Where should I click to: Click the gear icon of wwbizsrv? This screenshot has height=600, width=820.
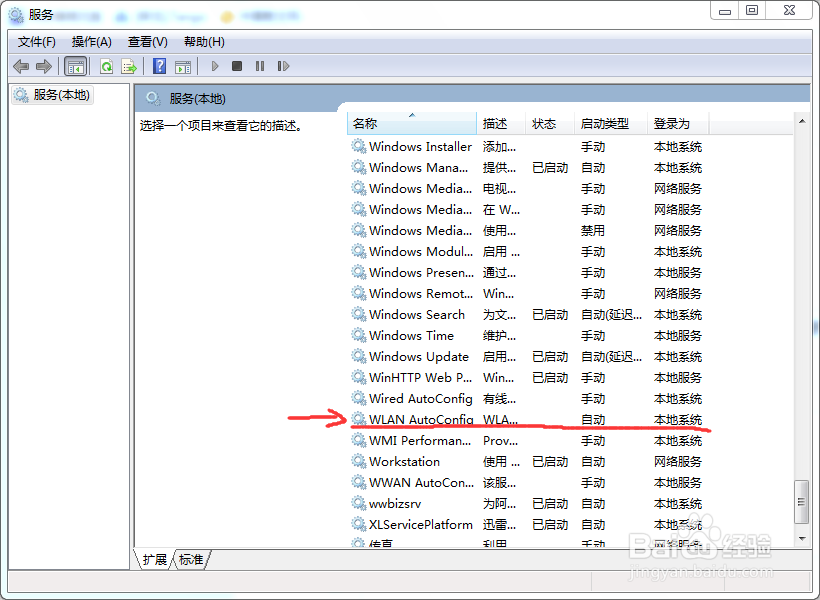point(359,503)
